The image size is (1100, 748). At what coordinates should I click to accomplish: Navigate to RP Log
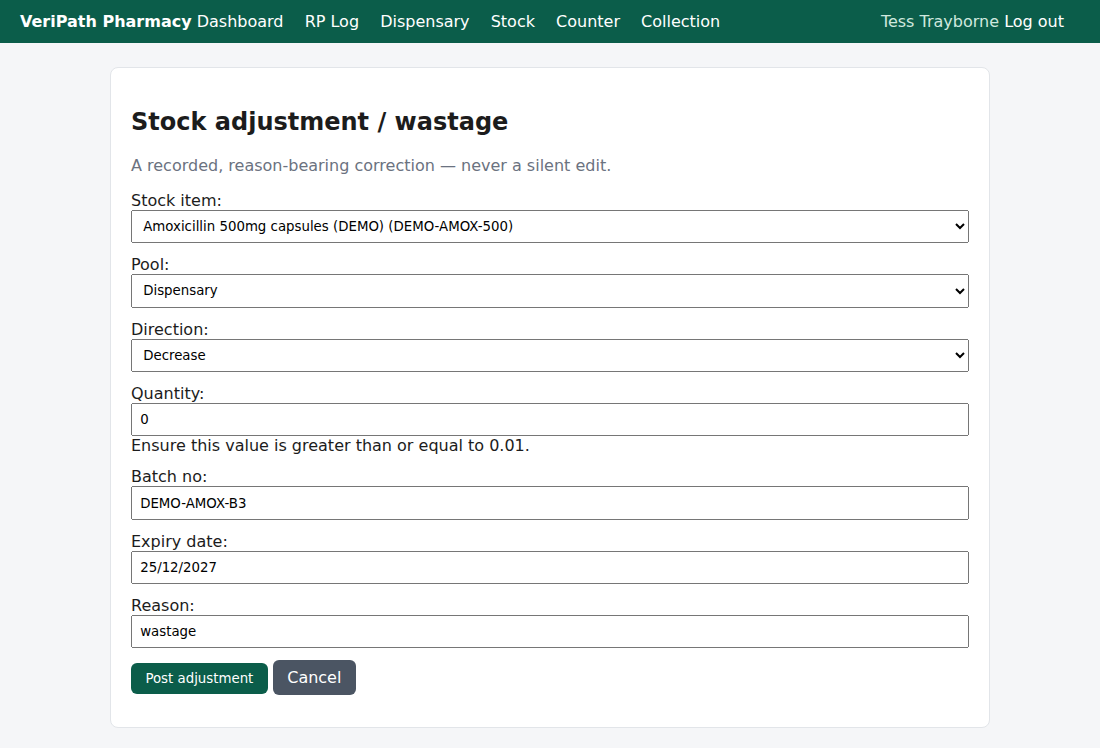[332, 21]
